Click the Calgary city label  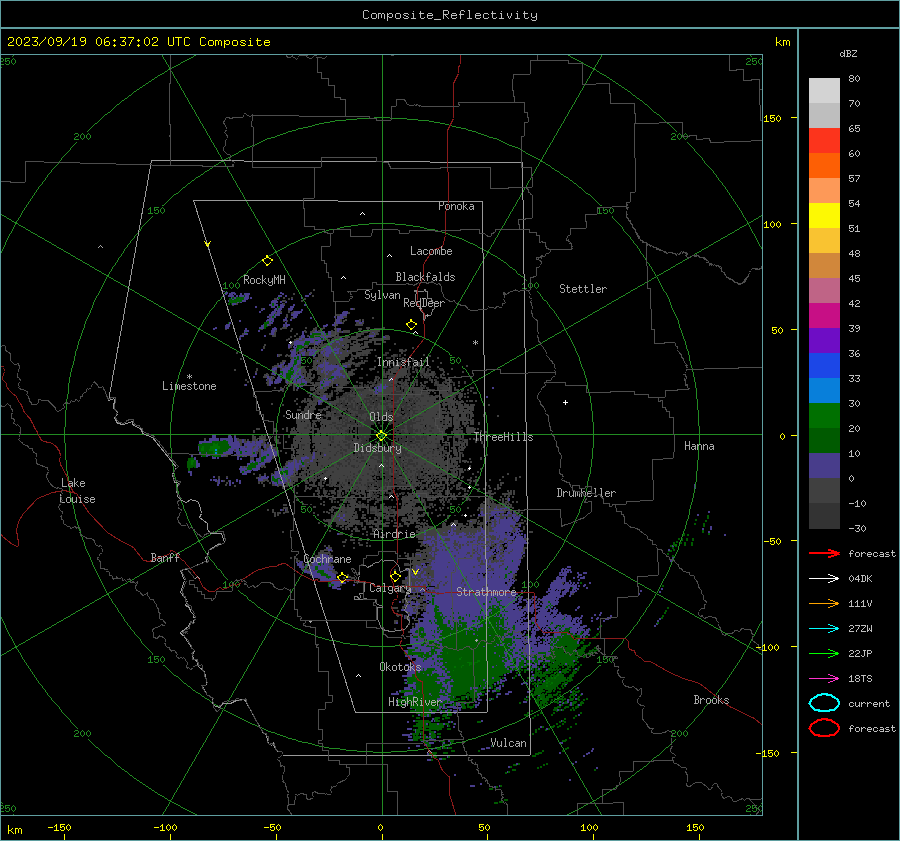390,588
